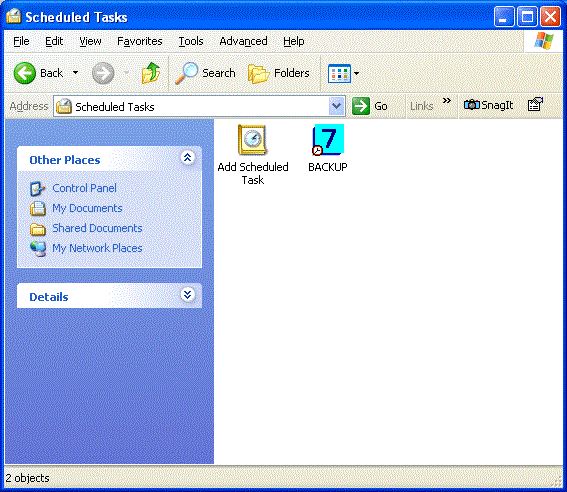Expand the Details panel
Screen dimensions: 567x492
tap(187, 295)
